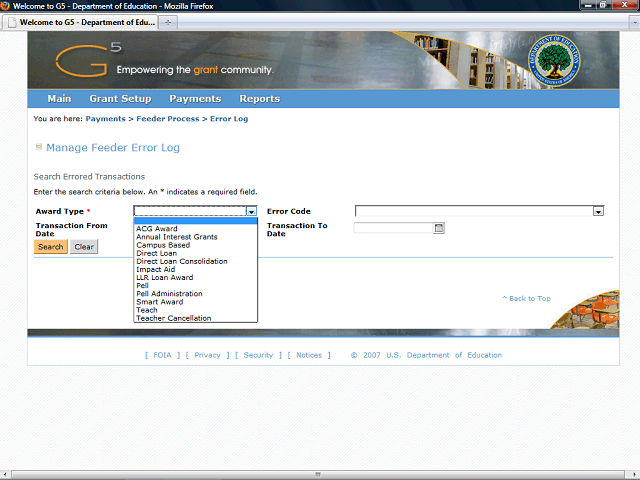Open the Transaction To Date calendar picker

(439, 228)
